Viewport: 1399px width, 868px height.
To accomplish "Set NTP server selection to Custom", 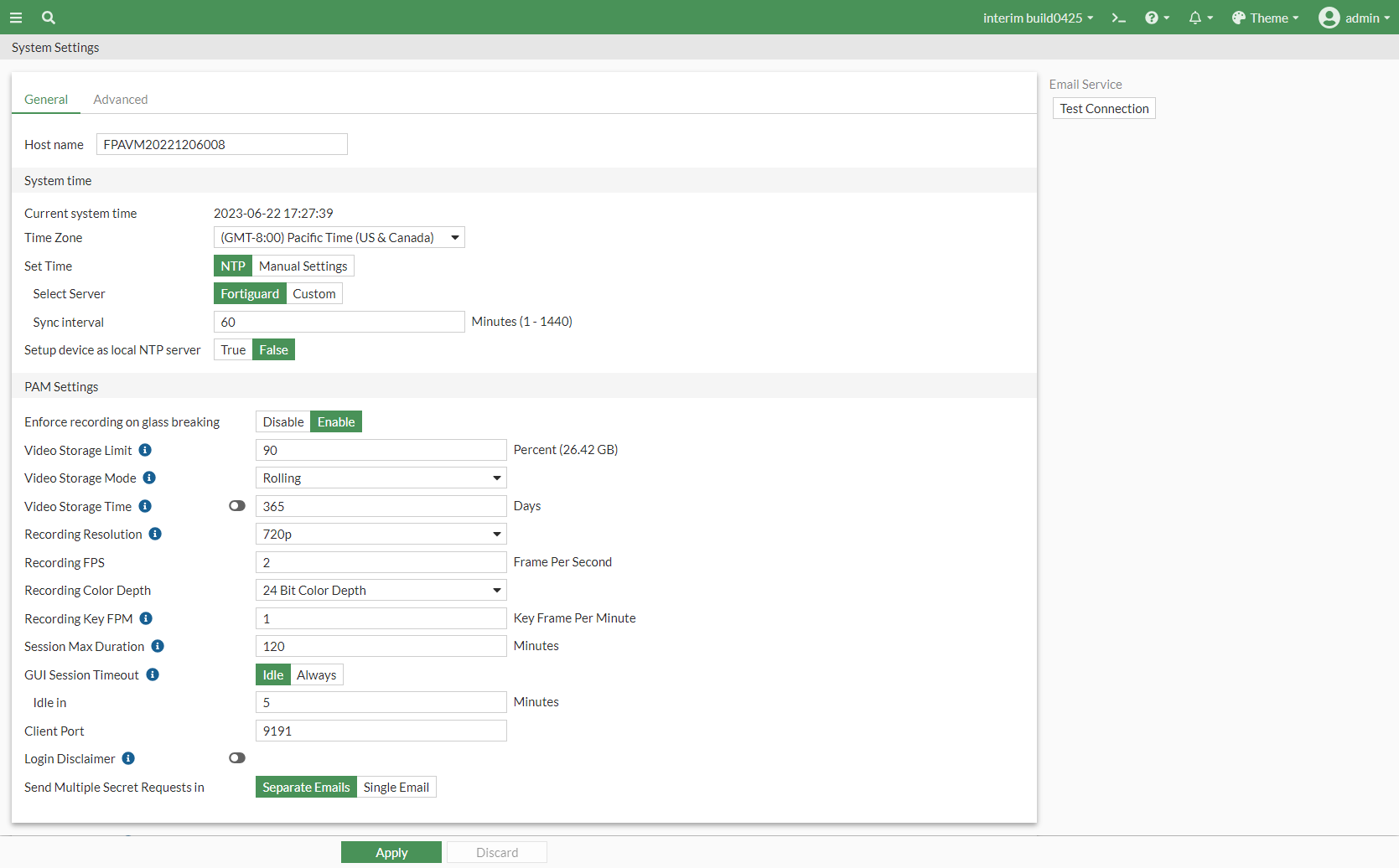I will 313,293.
